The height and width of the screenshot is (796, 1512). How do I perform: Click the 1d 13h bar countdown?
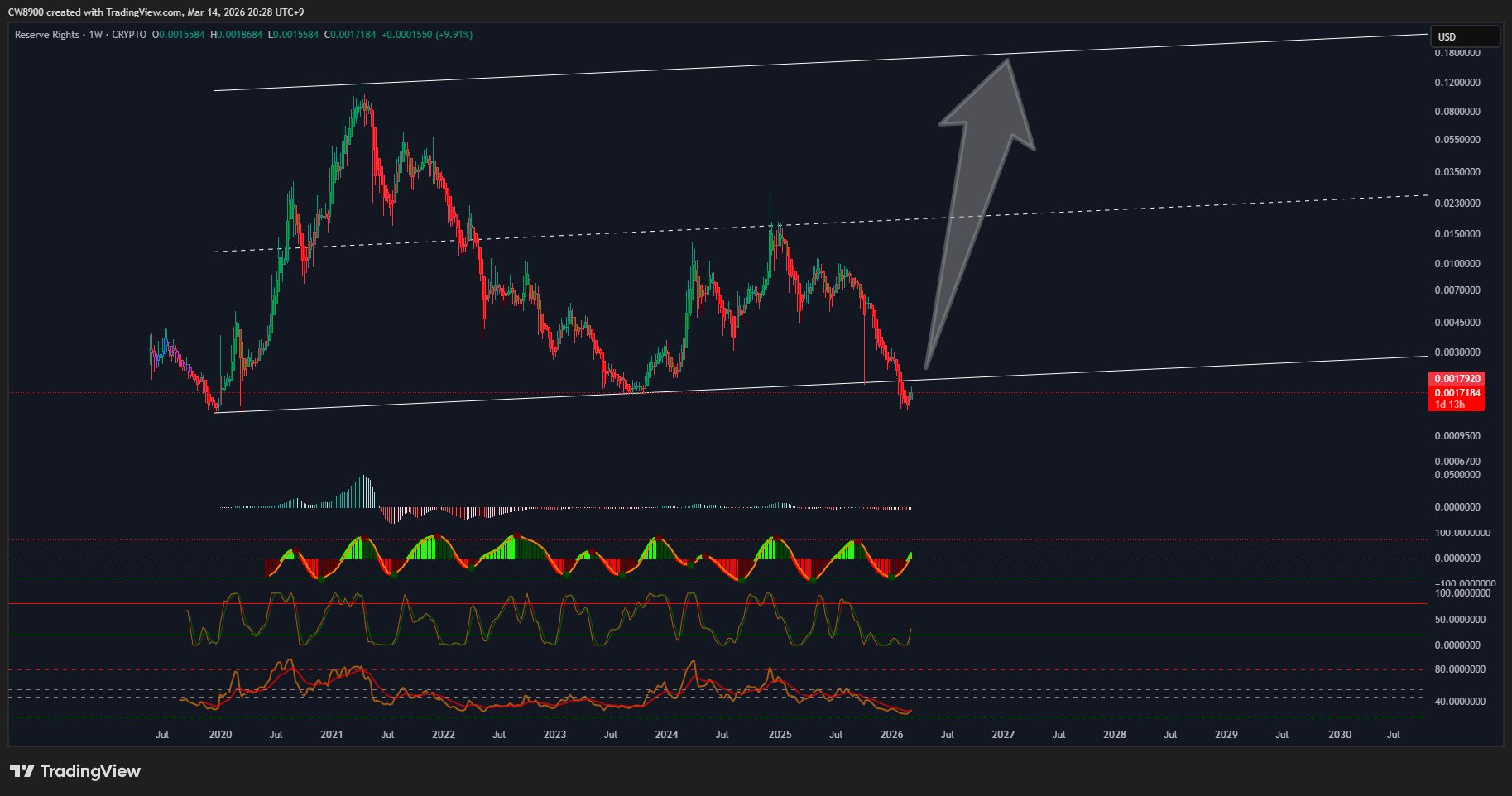pos(1450,405)
